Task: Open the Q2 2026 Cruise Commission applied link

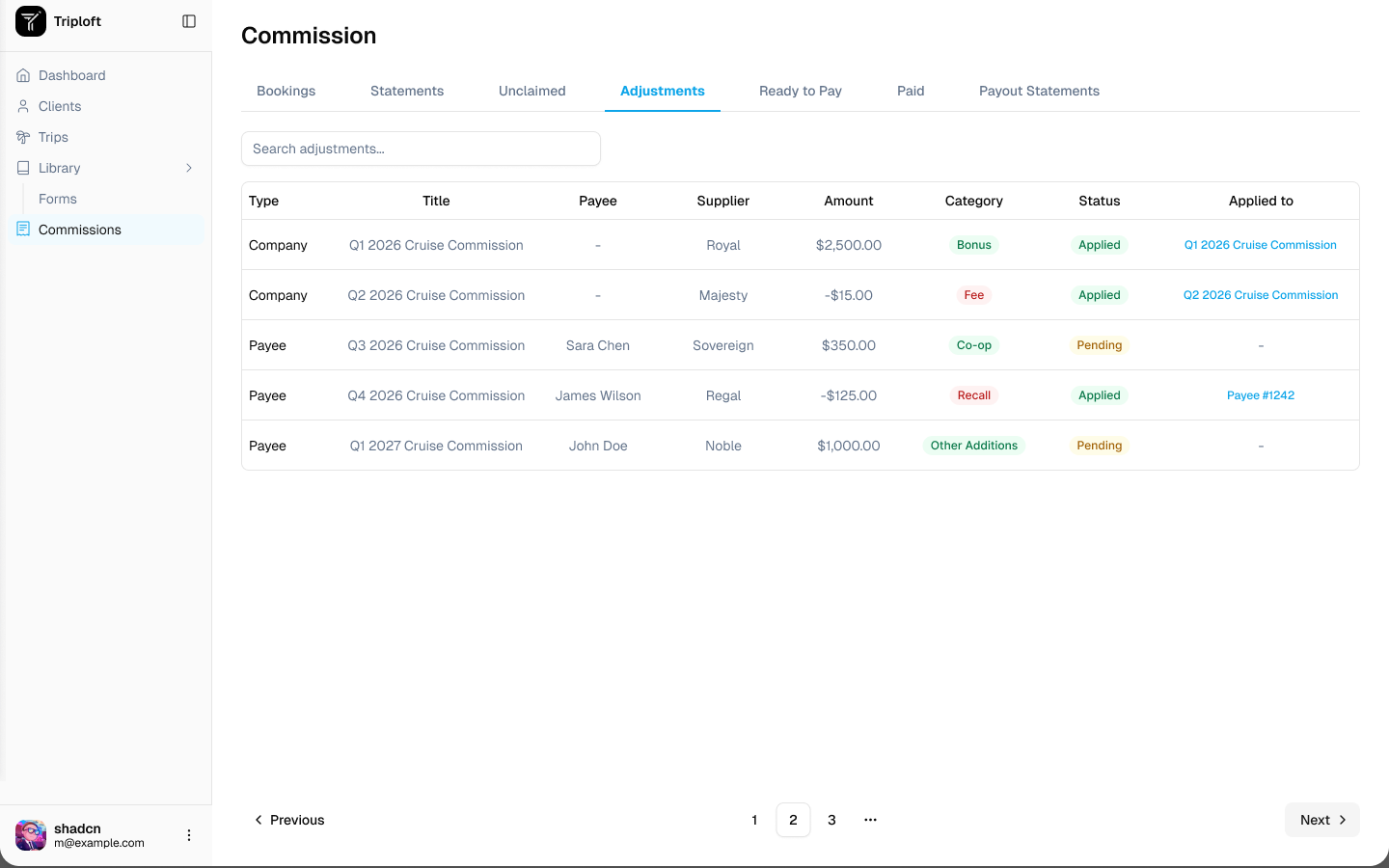Action: pyautogui.click(x=1261, y=295)
